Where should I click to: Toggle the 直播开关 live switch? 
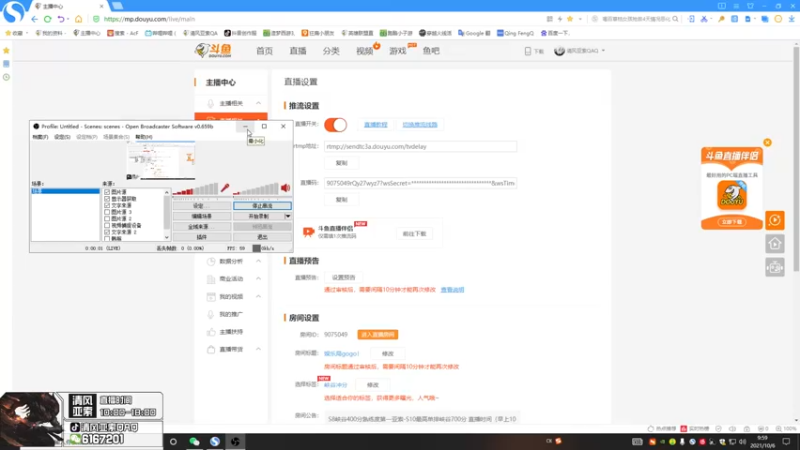coord(335,124)
